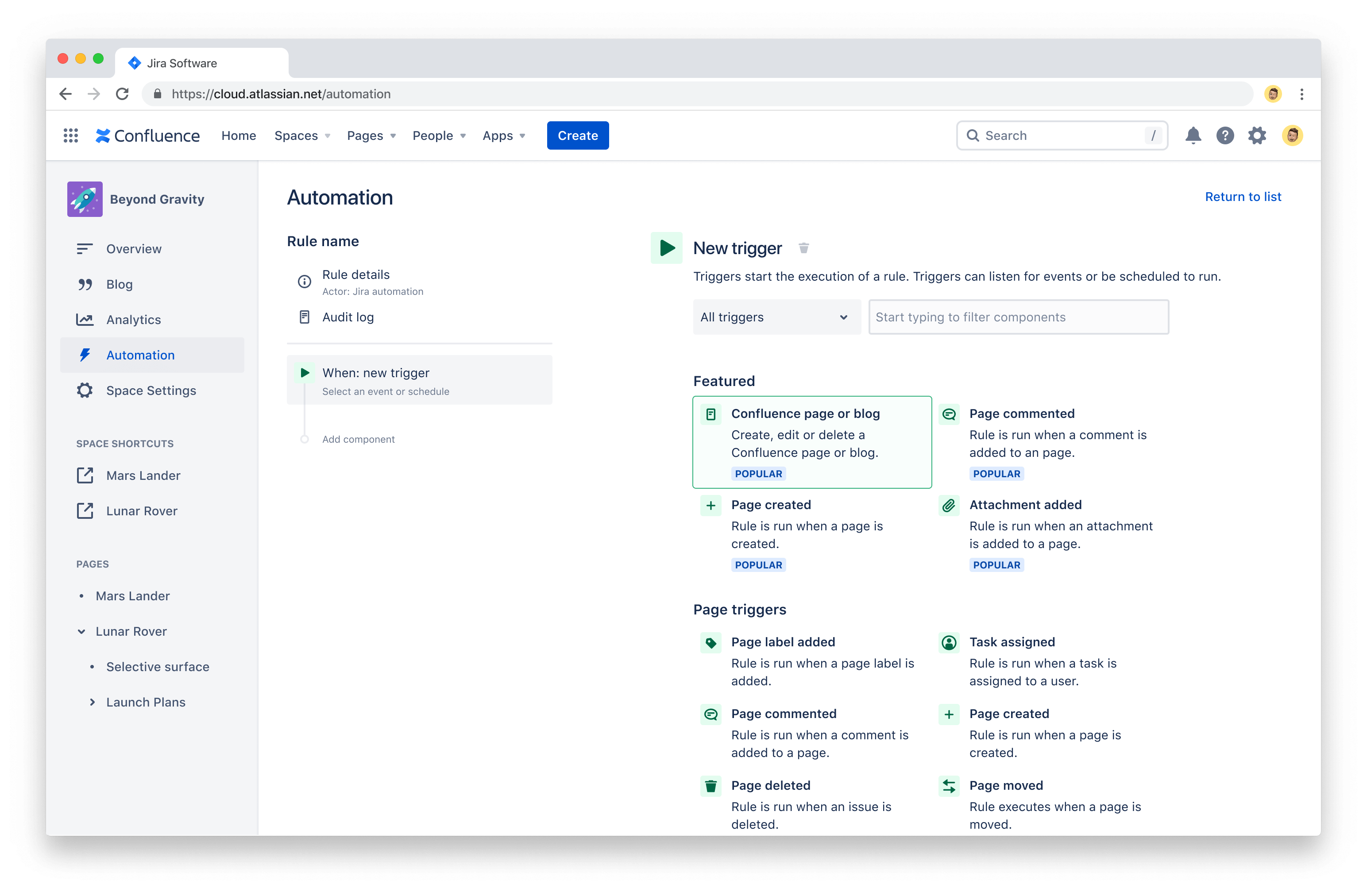Click the delete trigger trash icon
Viewport: 1367px width, 896px height.
point(804,247)
